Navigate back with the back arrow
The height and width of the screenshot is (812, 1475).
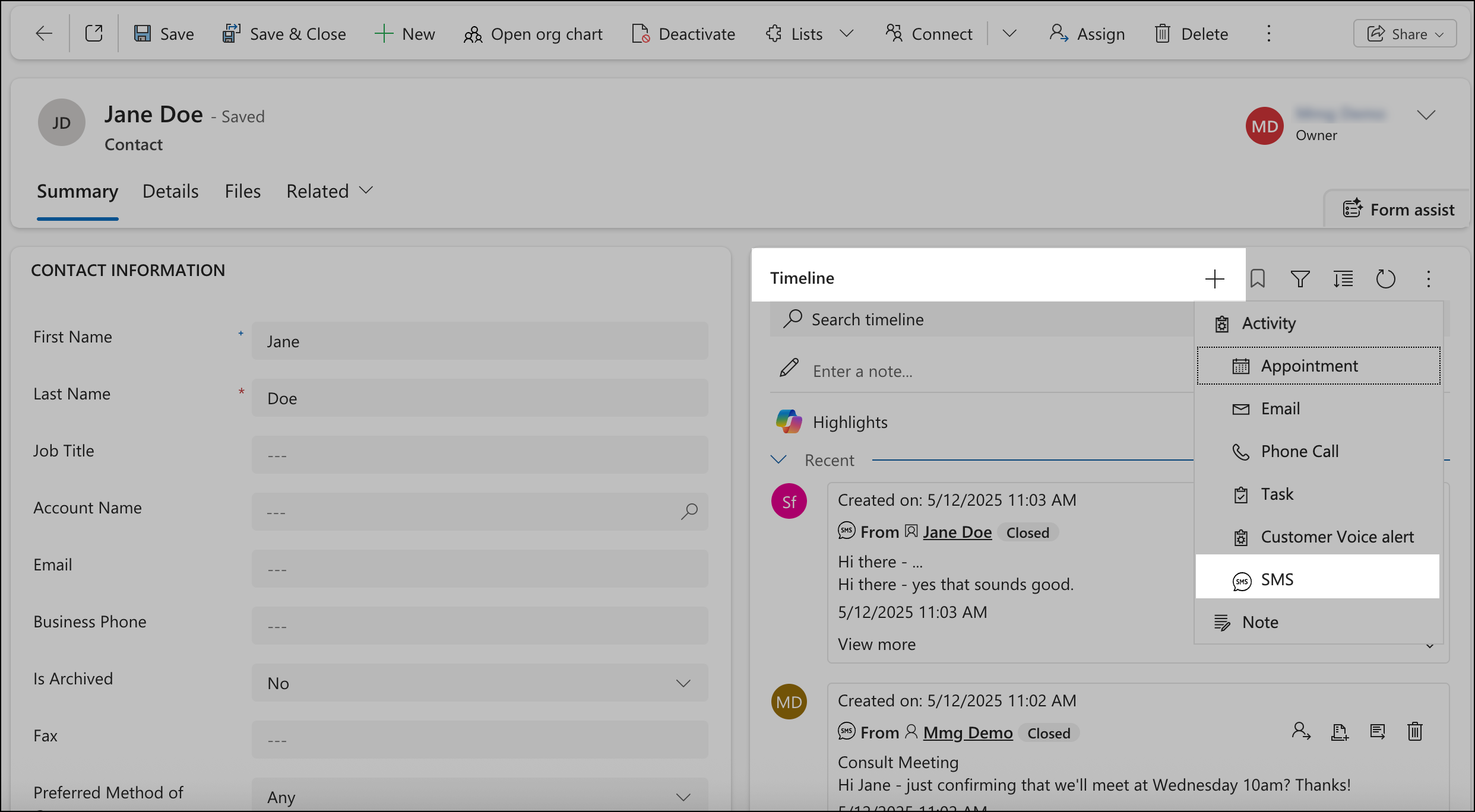pyautogui.click(x=44, y=33)
